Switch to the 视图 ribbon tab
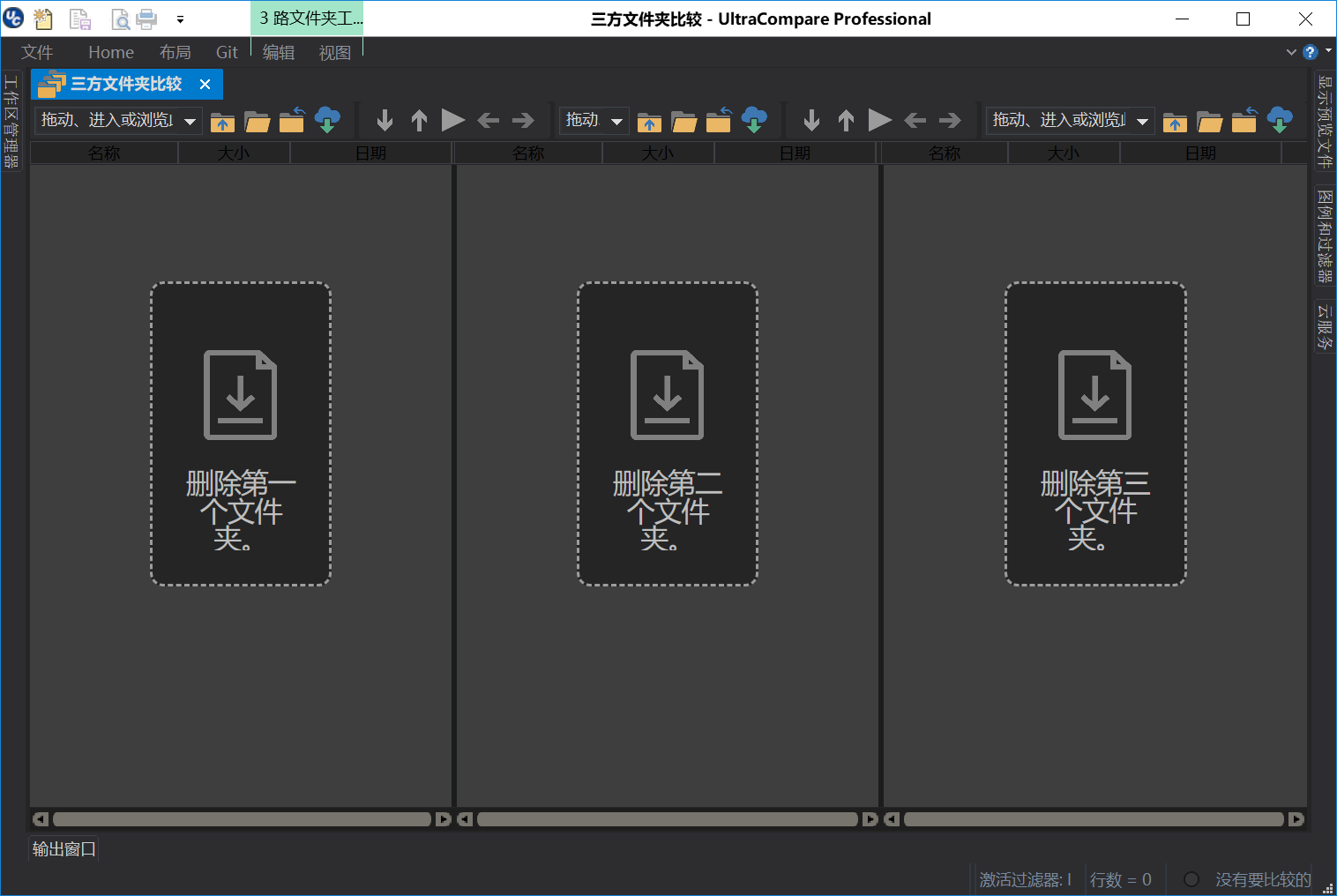Screen dimensions: 1337x896 [x=335, y=53]
